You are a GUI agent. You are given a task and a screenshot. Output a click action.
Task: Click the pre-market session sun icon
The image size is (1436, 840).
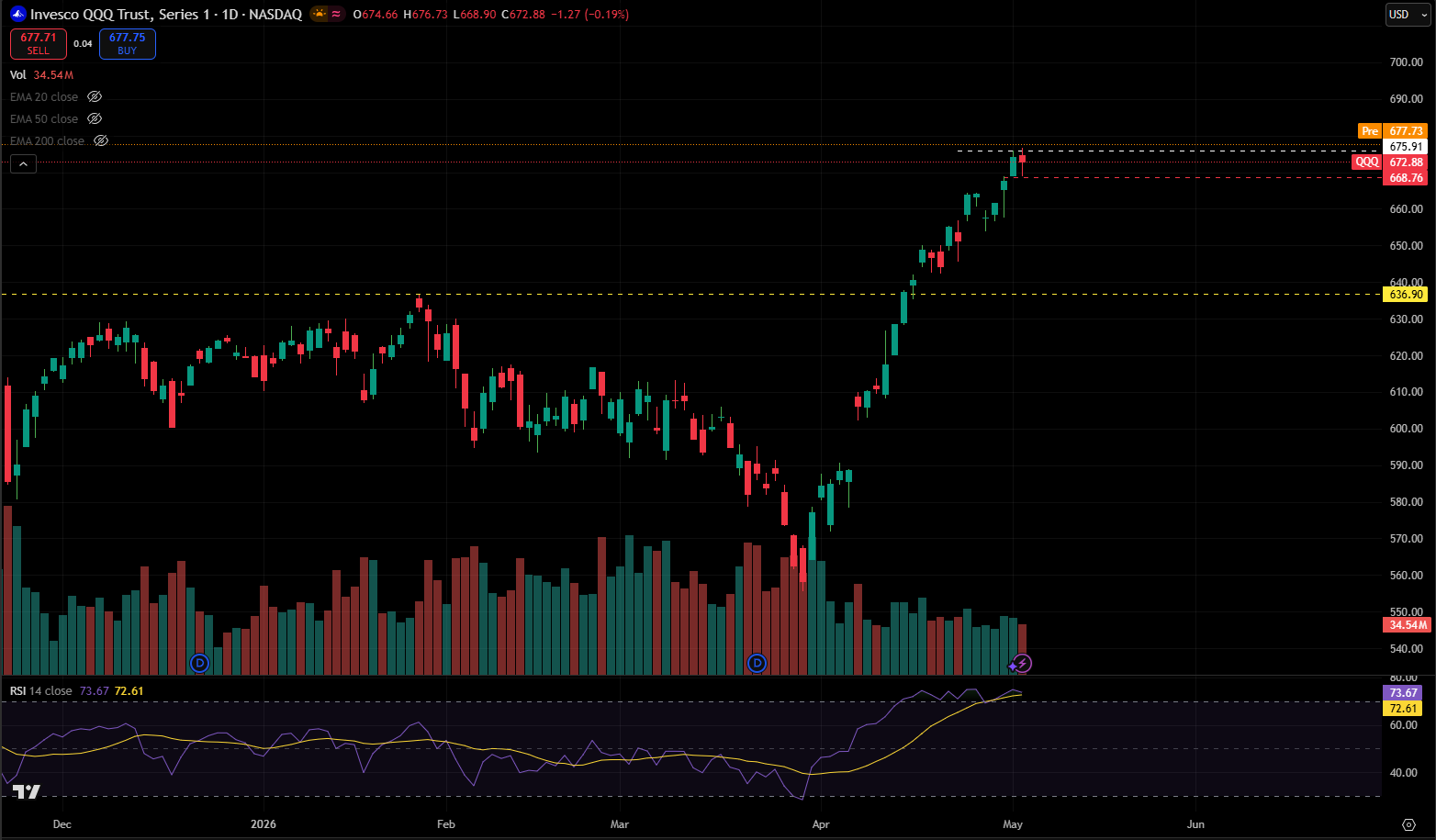coord(319,15)
